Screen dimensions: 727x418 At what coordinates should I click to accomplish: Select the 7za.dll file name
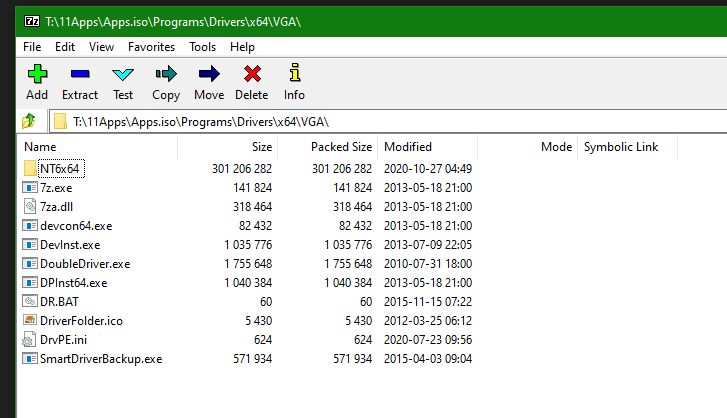point(57,207)
